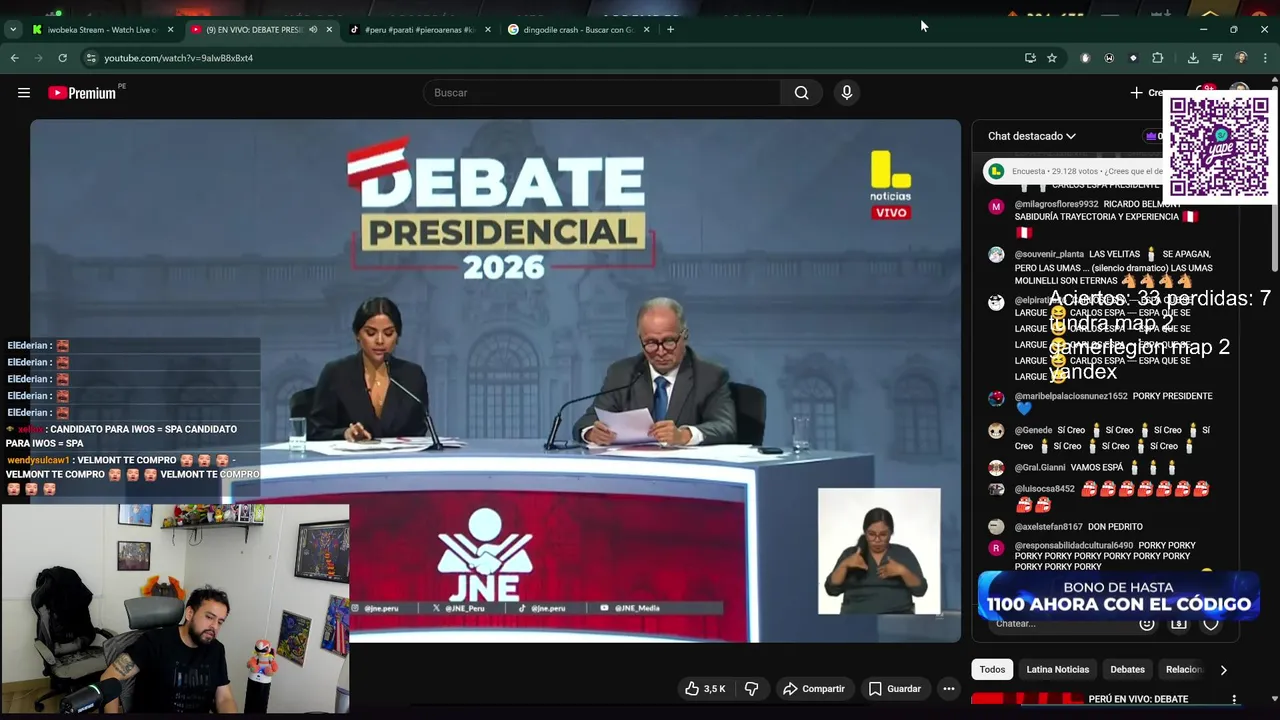
Task: Open more actions ellipsis under video
Action: point(949,689)
